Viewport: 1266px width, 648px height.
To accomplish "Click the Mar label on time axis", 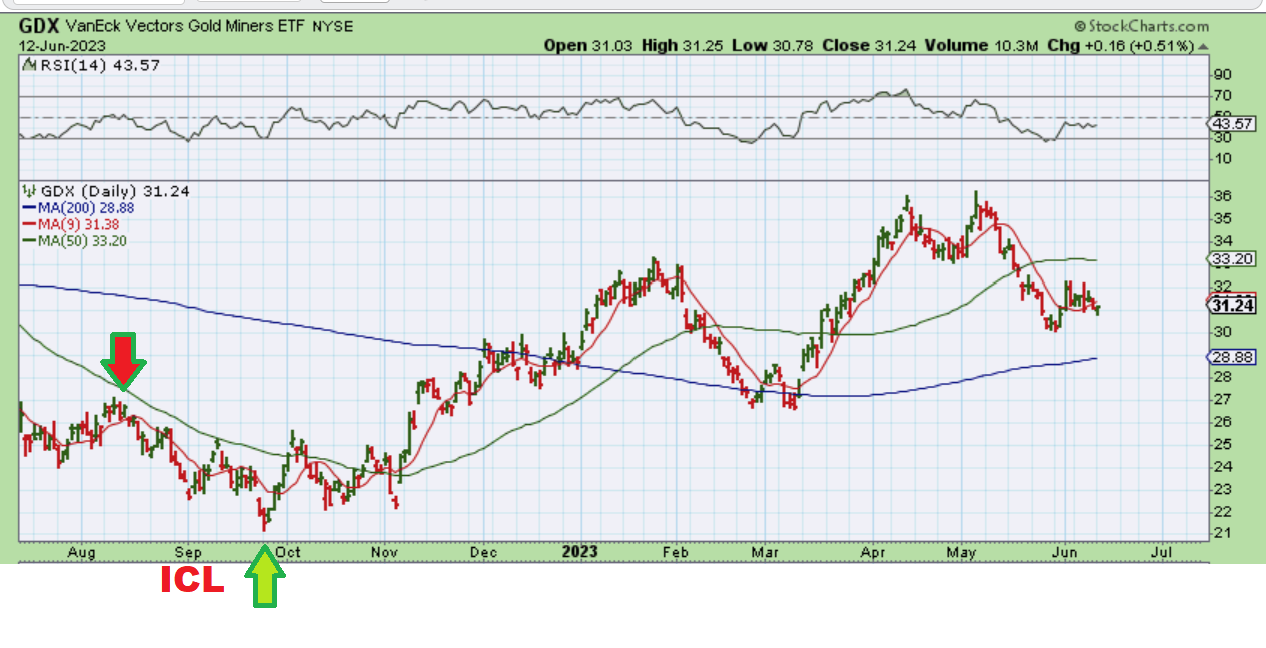I will 766,552.
